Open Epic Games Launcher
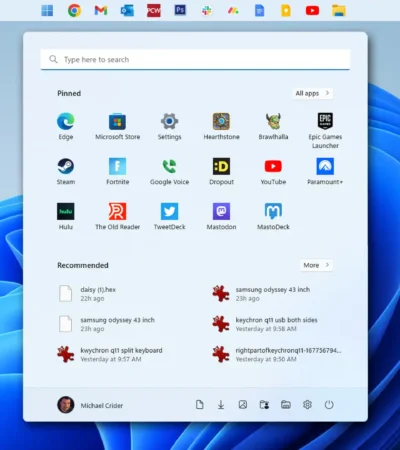The height and width of the screenshot is (450, 400). pyautogui.click(x=325, y=131)
